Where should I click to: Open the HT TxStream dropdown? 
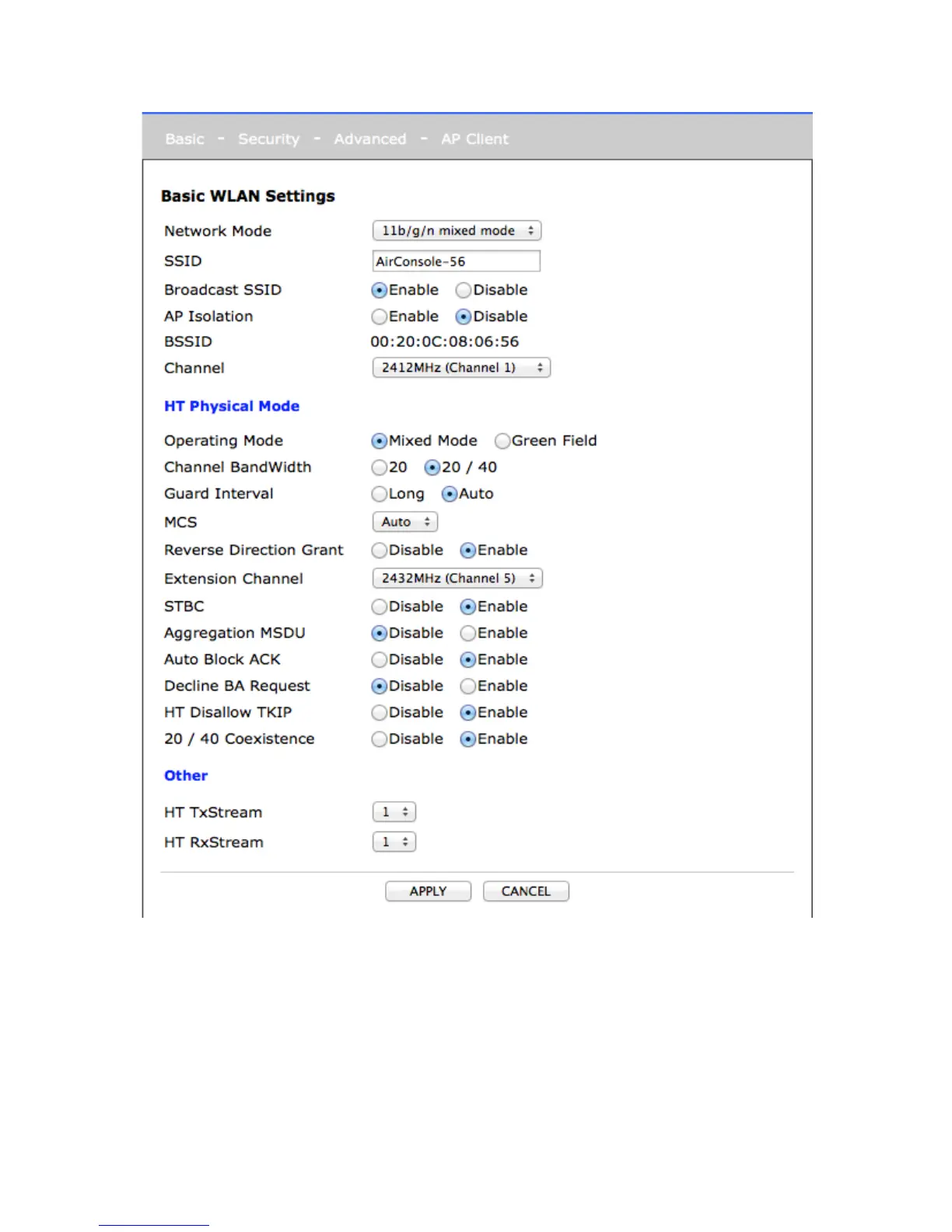point(394,812)
